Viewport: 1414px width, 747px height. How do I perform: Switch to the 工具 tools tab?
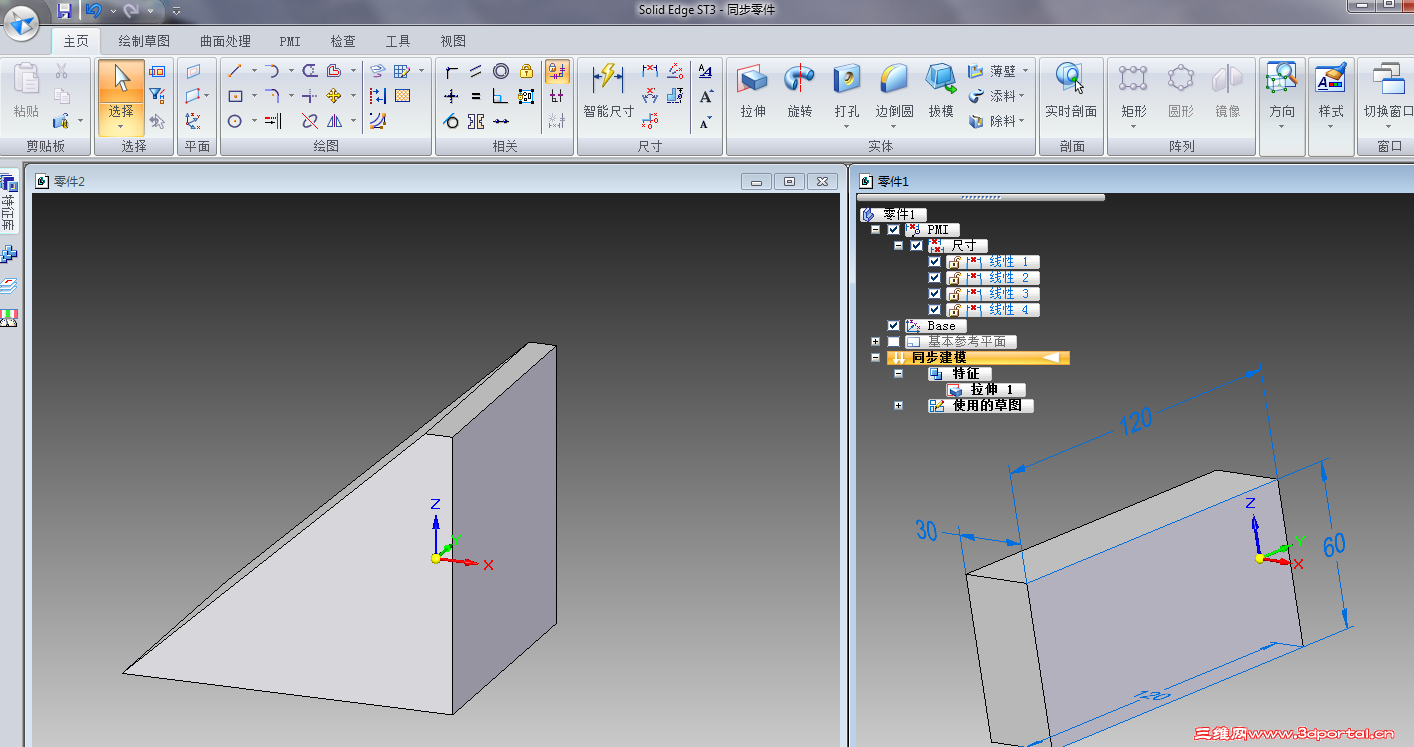point(398,41)
